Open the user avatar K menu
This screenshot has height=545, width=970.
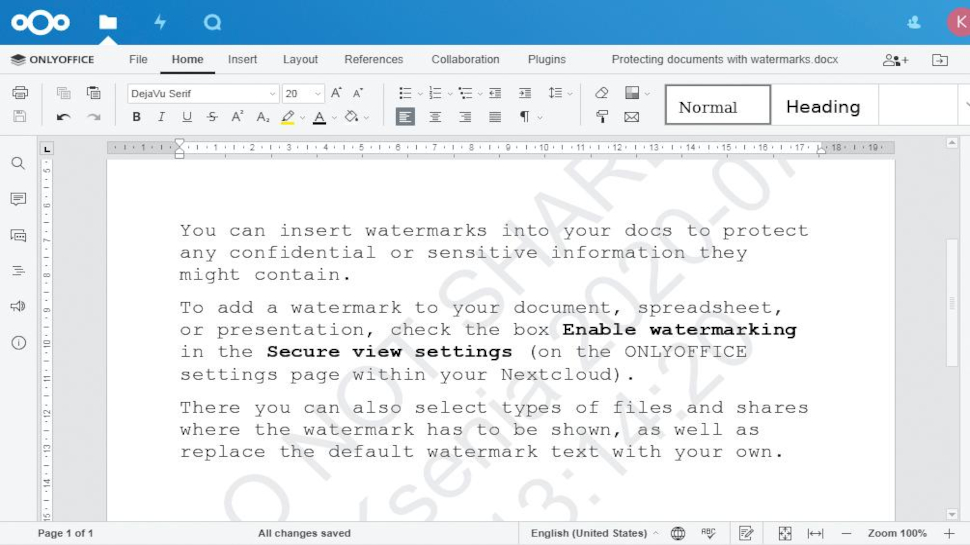coord(959,22)
